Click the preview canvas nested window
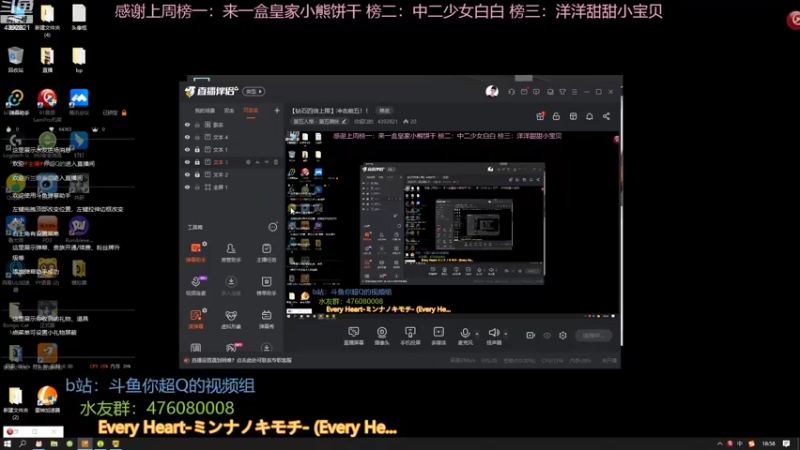The width and height of the screenshot is (800, 450). tap(453, 223)
